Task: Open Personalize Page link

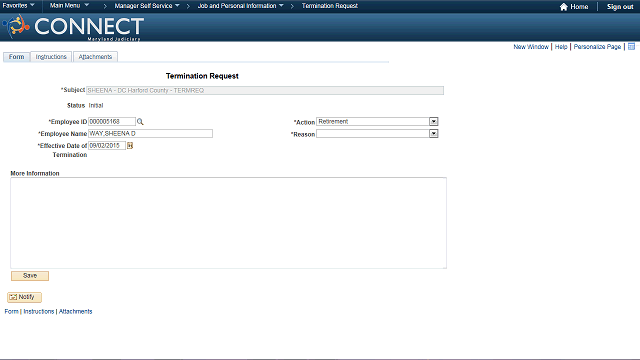Action: click(x=597, y=47)
